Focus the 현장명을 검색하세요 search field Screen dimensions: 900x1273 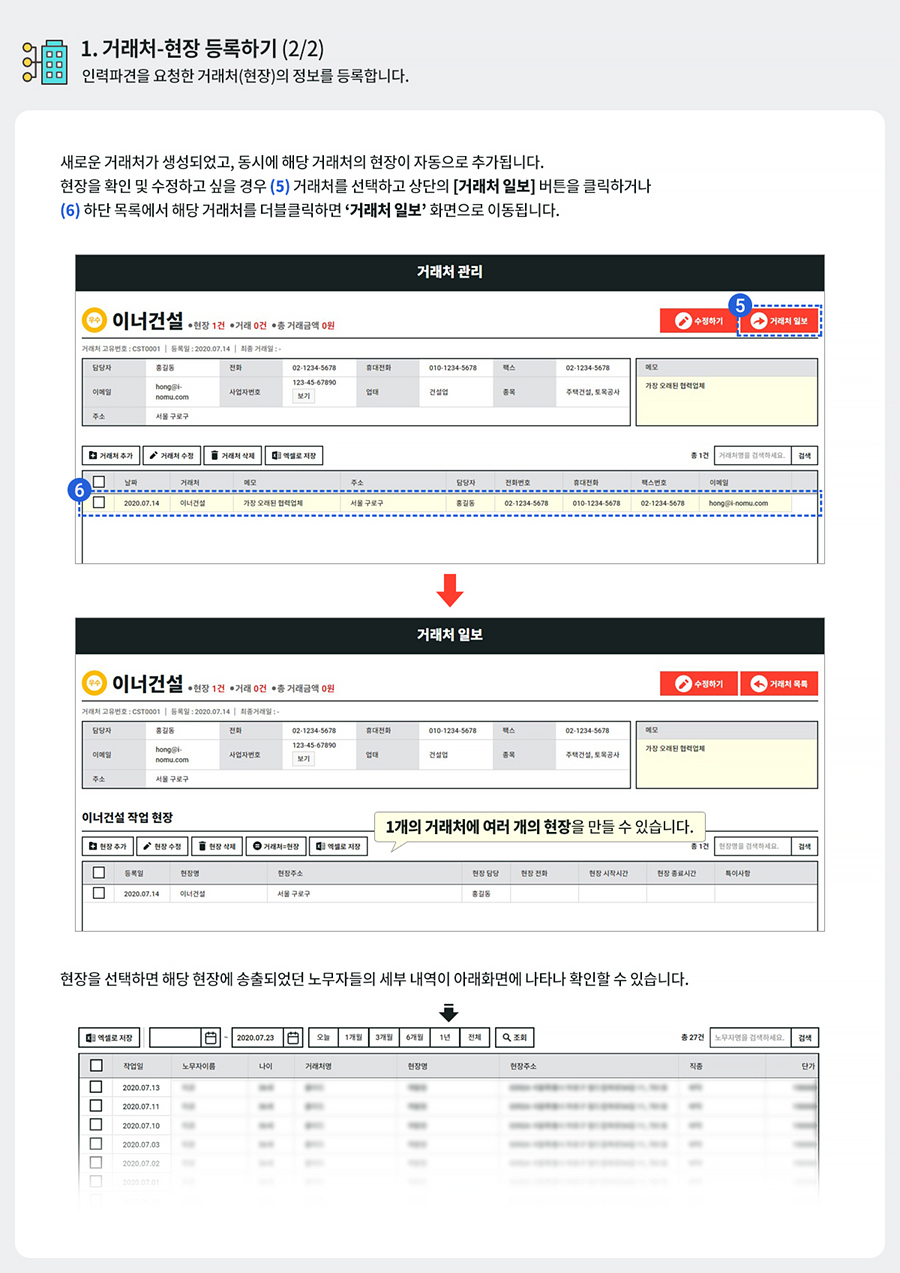point(752,846)
